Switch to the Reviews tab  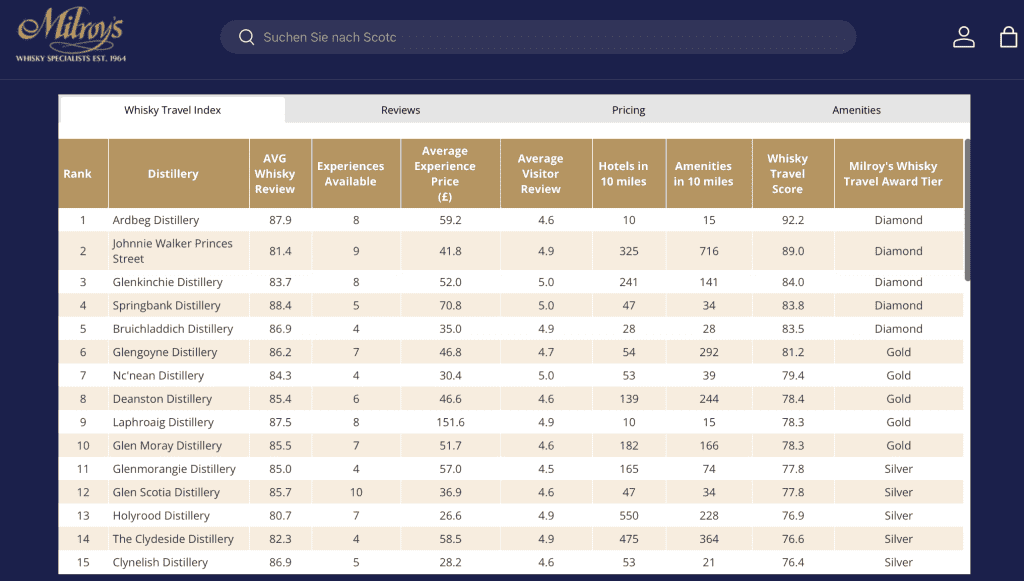[x=400, y=110]
